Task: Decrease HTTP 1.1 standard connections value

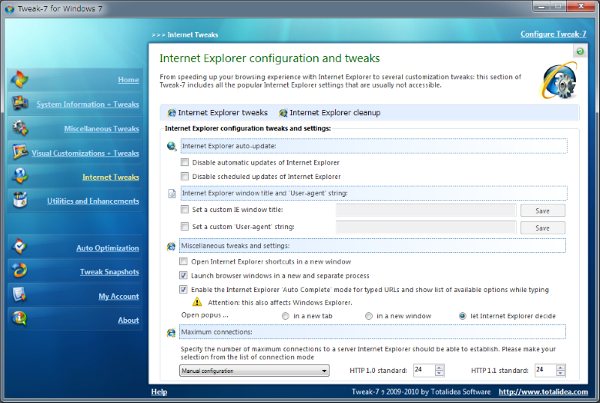Action: click(x=561, y=373)
